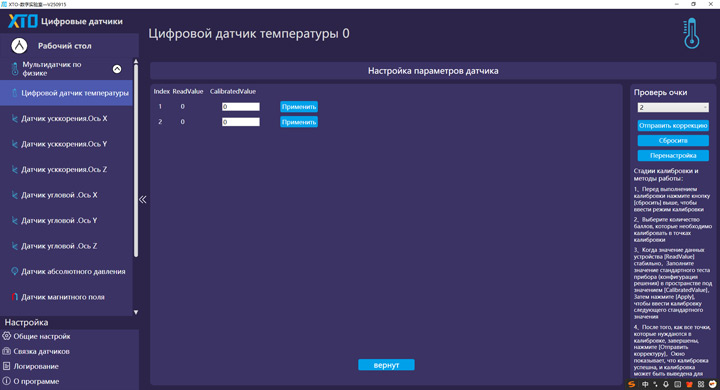Click Применить button for row 1
This screenshot has width=720, height=390.
299,107
